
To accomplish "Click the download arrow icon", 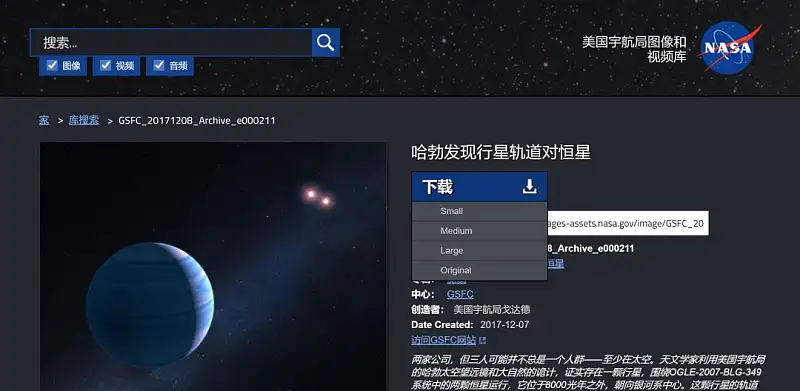I will click(x=530, y=187).
